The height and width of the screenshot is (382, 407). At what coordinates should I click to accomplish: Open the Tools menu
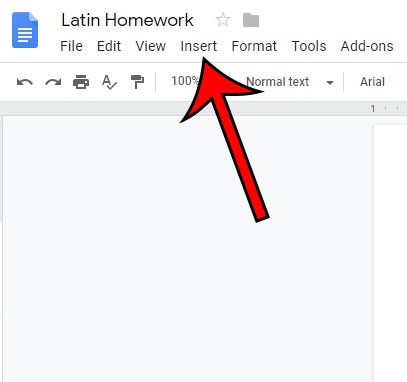(309, 46)
